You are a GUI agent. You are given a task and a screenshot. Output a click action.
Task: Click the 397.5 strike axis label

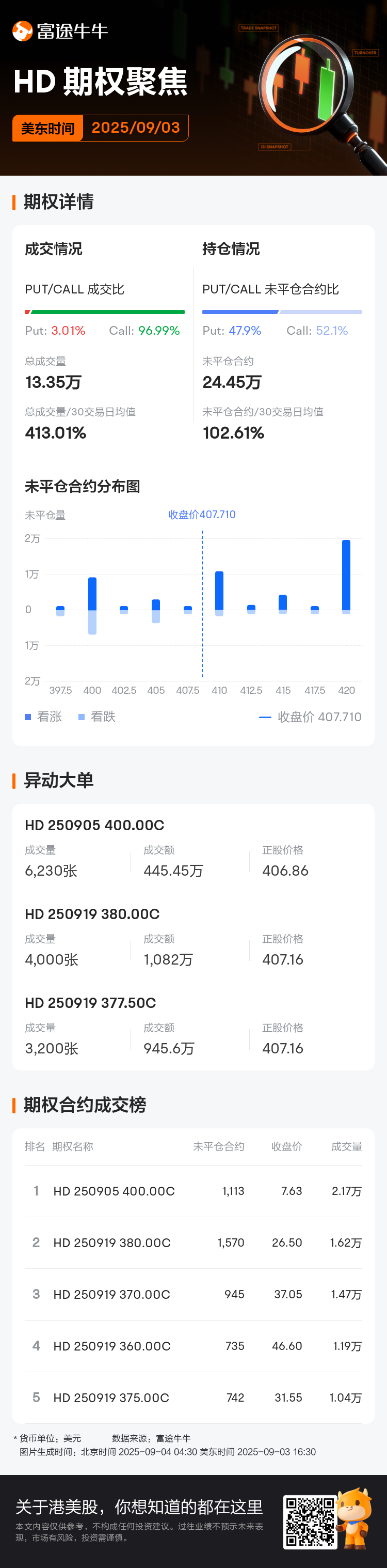[60, 690]
